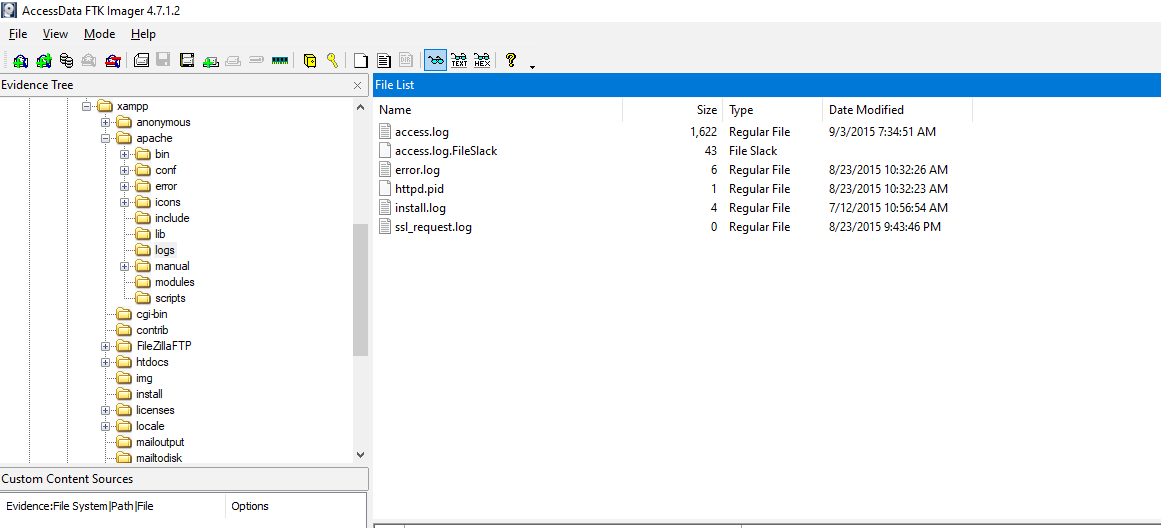
Task: Click the Evidence Tree scrollbar thumb
Action: click(361, 290)
